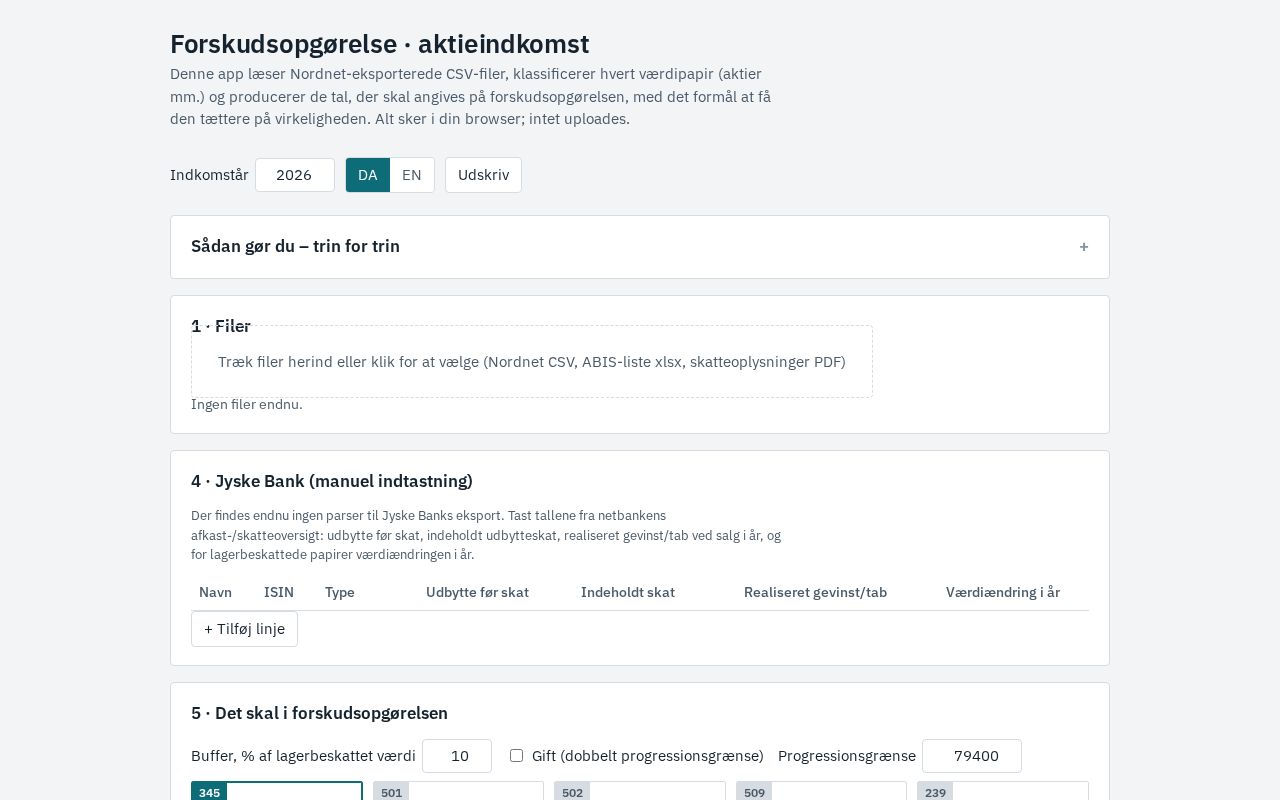Screen dimensions: 1280x800
Task: Click the 'ISIN' column header
Action: [279, 592]
